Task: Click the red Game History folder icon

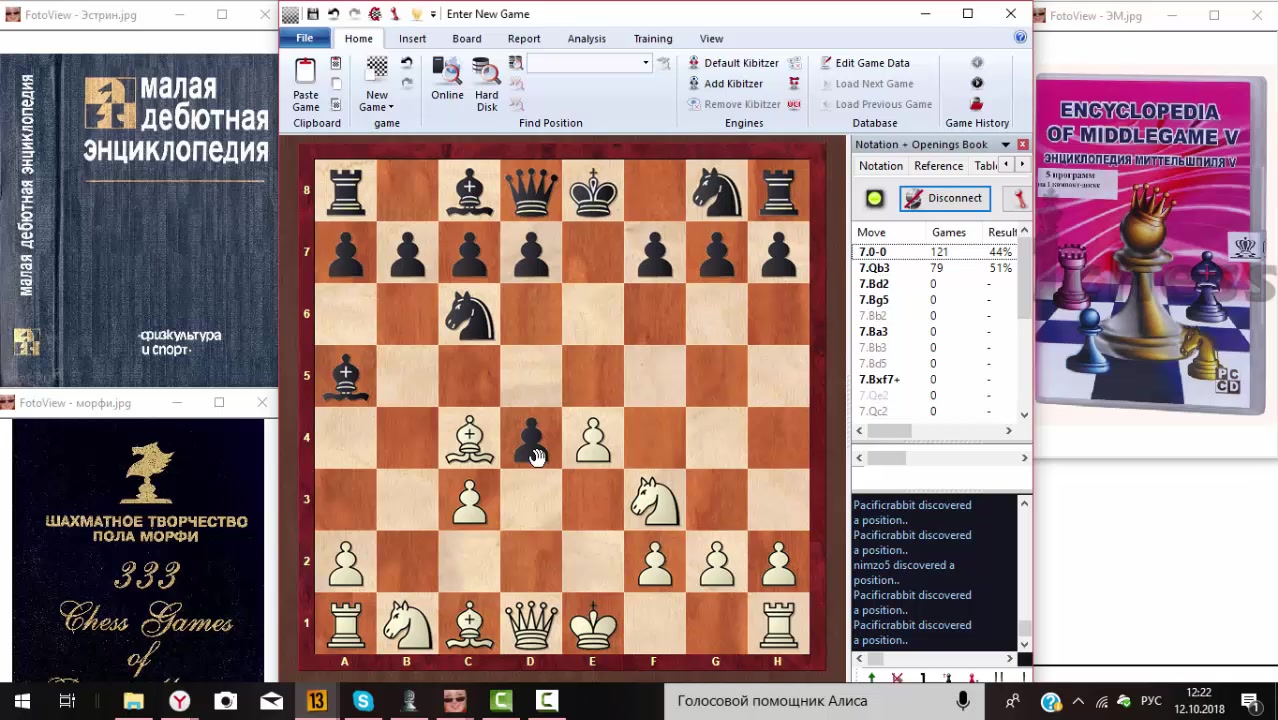Action: click(x=977, y=104)
